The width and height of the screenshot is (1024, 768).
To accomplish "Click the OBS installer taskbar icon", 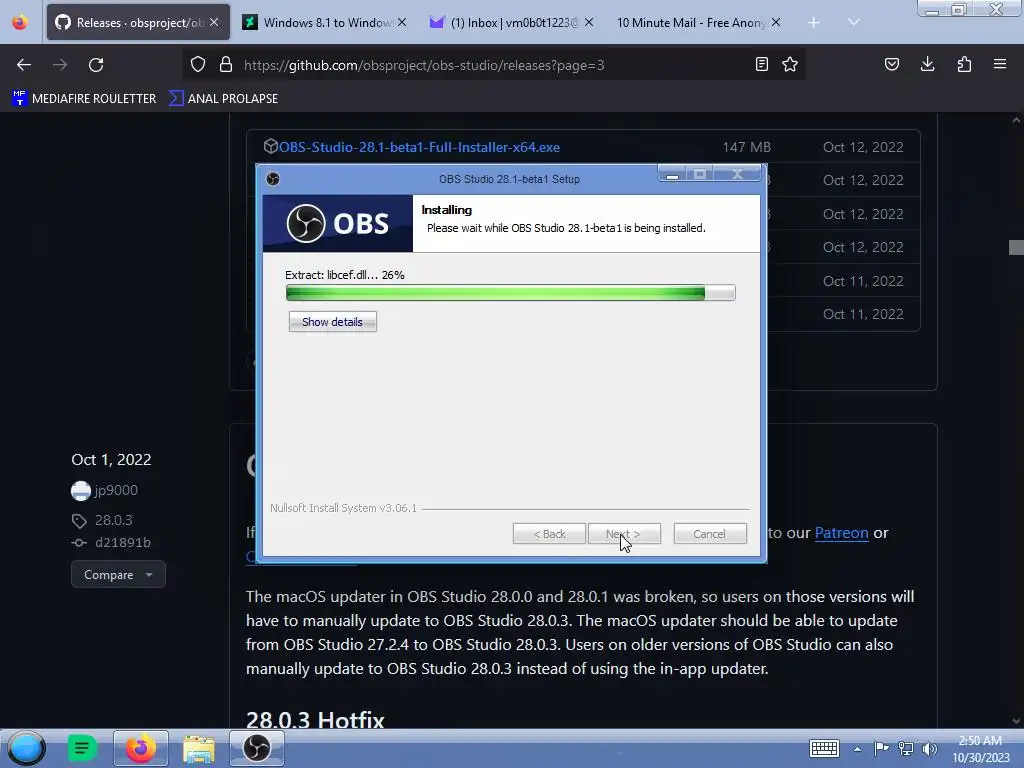I will [x=257, y=748].
